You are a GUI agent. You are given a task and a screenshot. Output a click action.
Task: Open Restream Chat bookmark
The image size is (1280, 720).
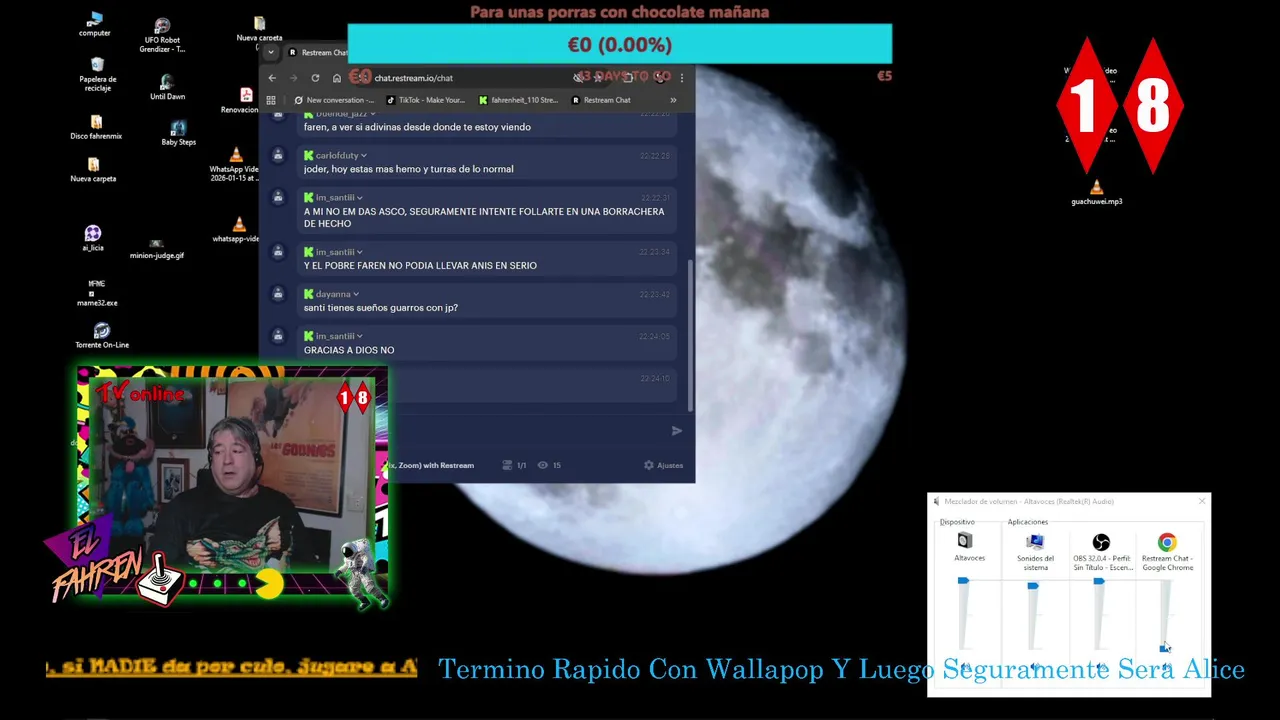tap(601, 100)
